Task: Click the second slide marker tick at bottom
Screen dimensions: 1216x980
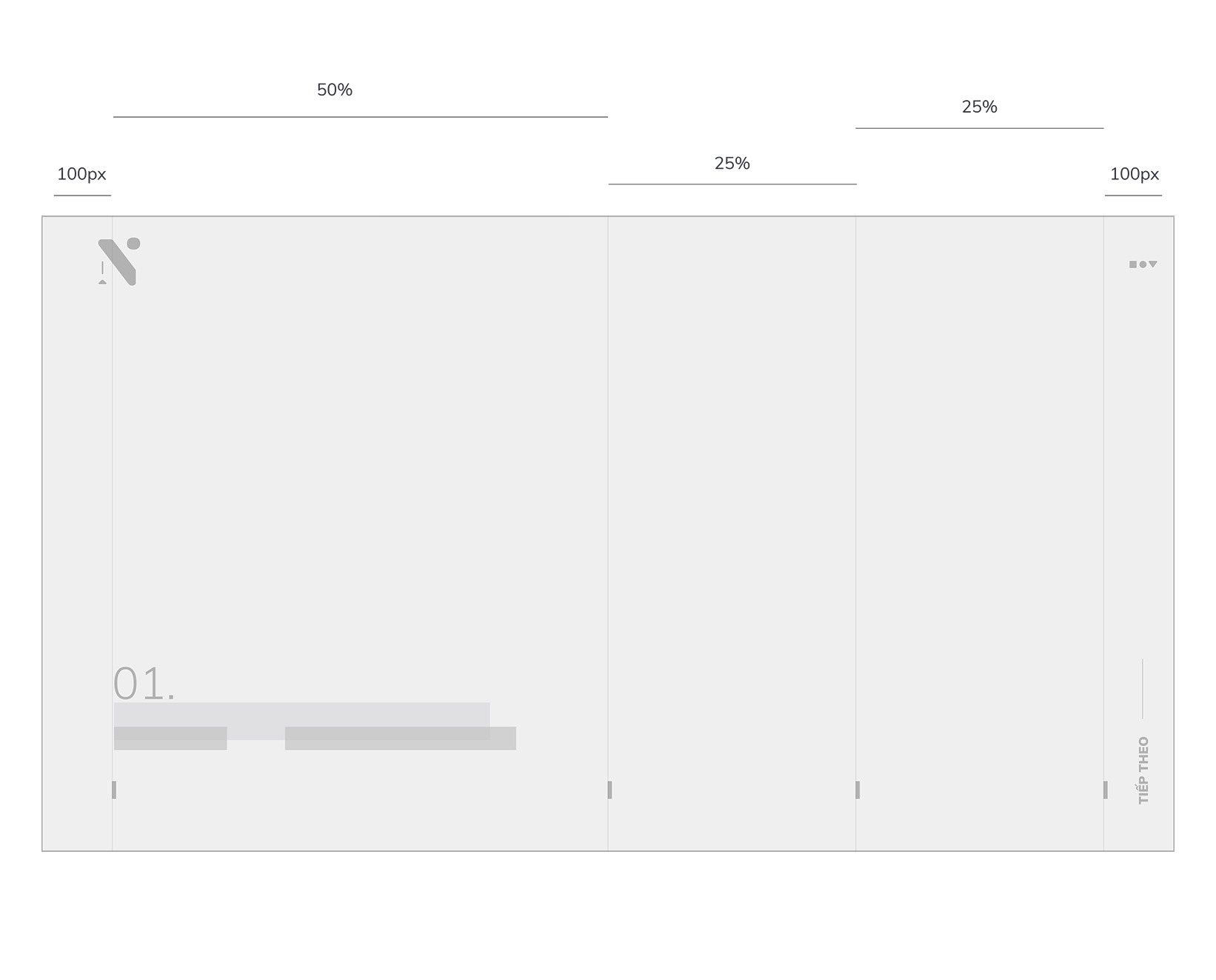Action: click(609, 790)
